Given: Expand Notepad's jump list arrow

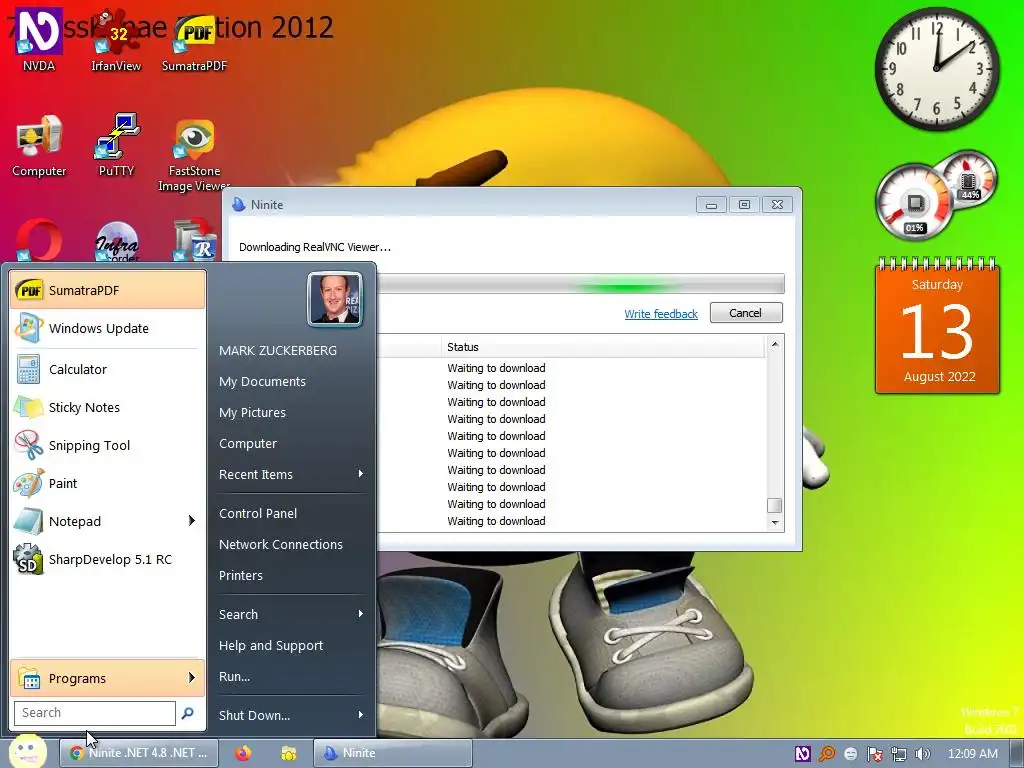Looking at the screenshot, I should click(x=191, y=520).
